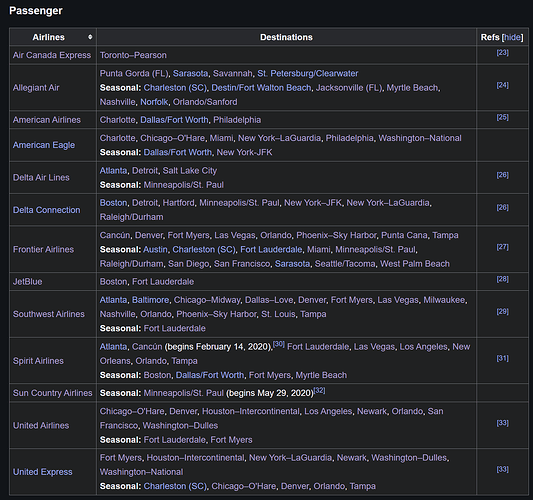Follow reference [33] in United Airlines row
533x500 pixels.
502,423
